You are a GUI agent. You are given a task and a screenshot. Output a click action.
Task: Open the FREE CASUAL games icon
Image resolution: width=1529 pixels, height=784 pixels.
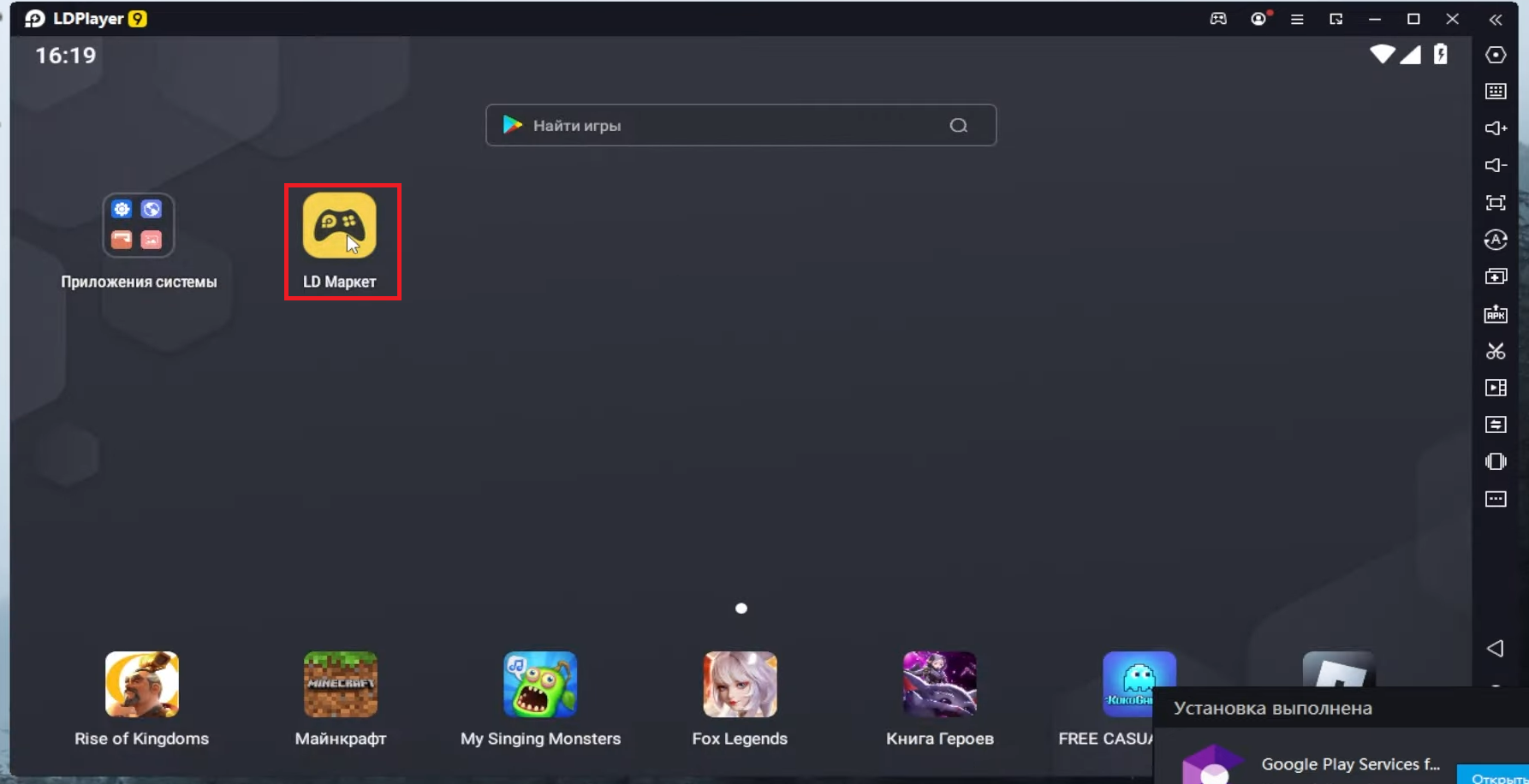click(x=1139, y=685)
